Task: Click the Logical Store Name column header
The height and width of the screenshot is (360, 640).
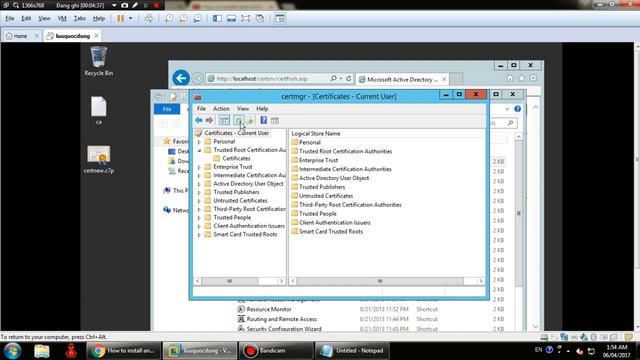Action: [x=316, y=133]
